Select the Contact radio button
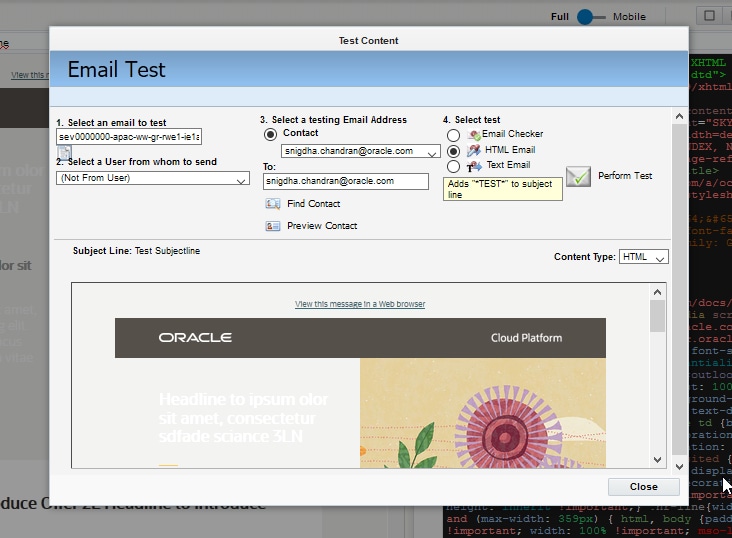 coord(270,134)
